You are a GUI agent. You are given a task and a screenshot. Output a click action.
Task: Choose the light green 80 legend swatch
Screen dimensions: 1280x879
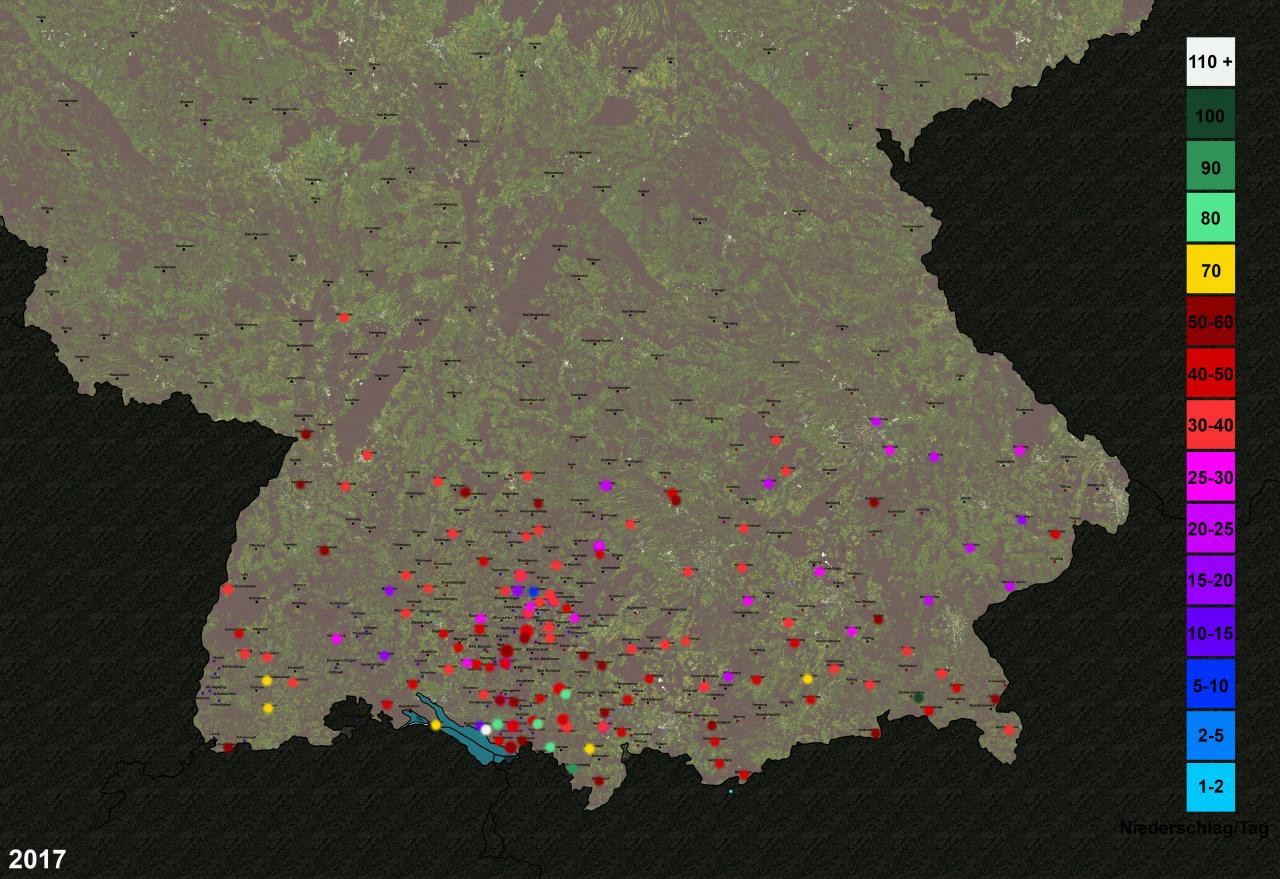(1210, 218)
